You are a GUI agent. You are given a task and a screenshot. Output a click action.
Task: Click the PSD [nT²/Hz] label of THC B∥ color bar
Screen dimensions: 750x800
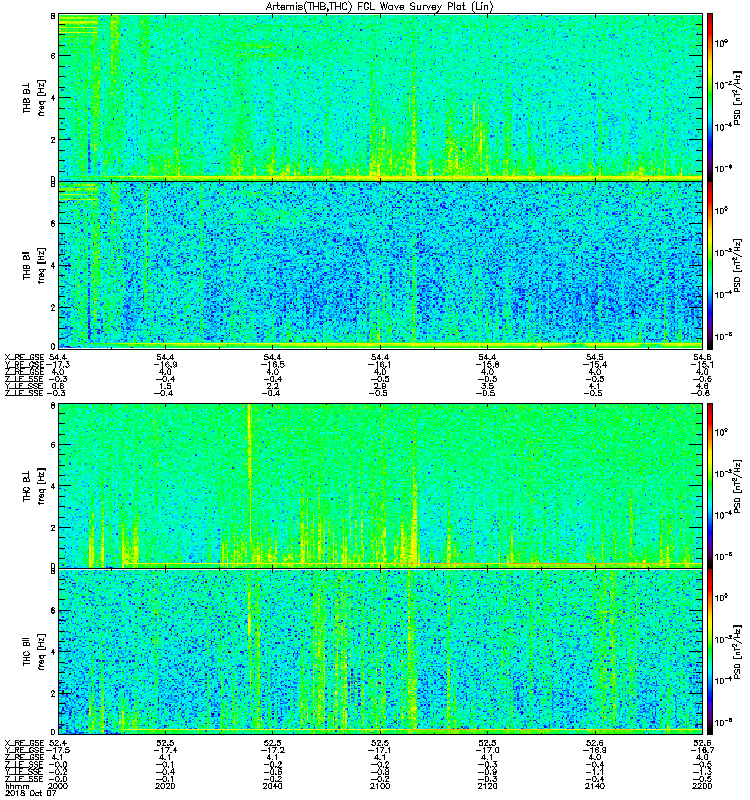[x=738, y=652]
